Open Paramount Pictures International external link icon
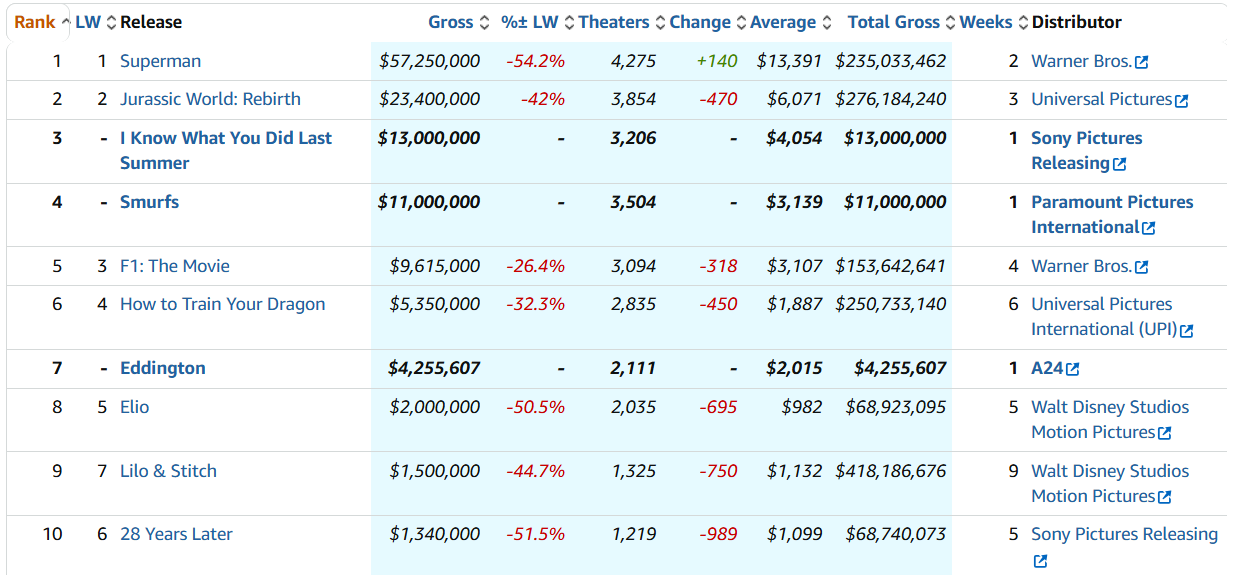1243x575 pixels. coord(1148,228)
